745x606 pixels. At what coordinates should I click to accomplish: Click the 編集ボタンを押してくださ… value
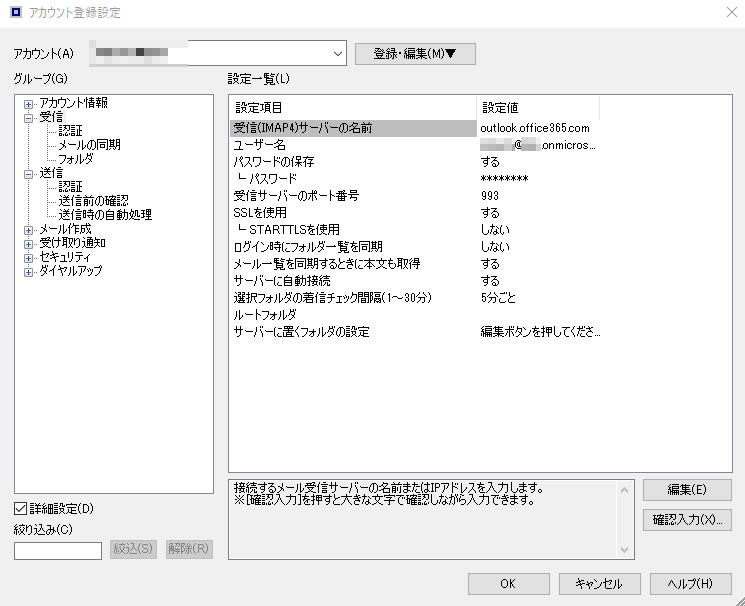540,332
